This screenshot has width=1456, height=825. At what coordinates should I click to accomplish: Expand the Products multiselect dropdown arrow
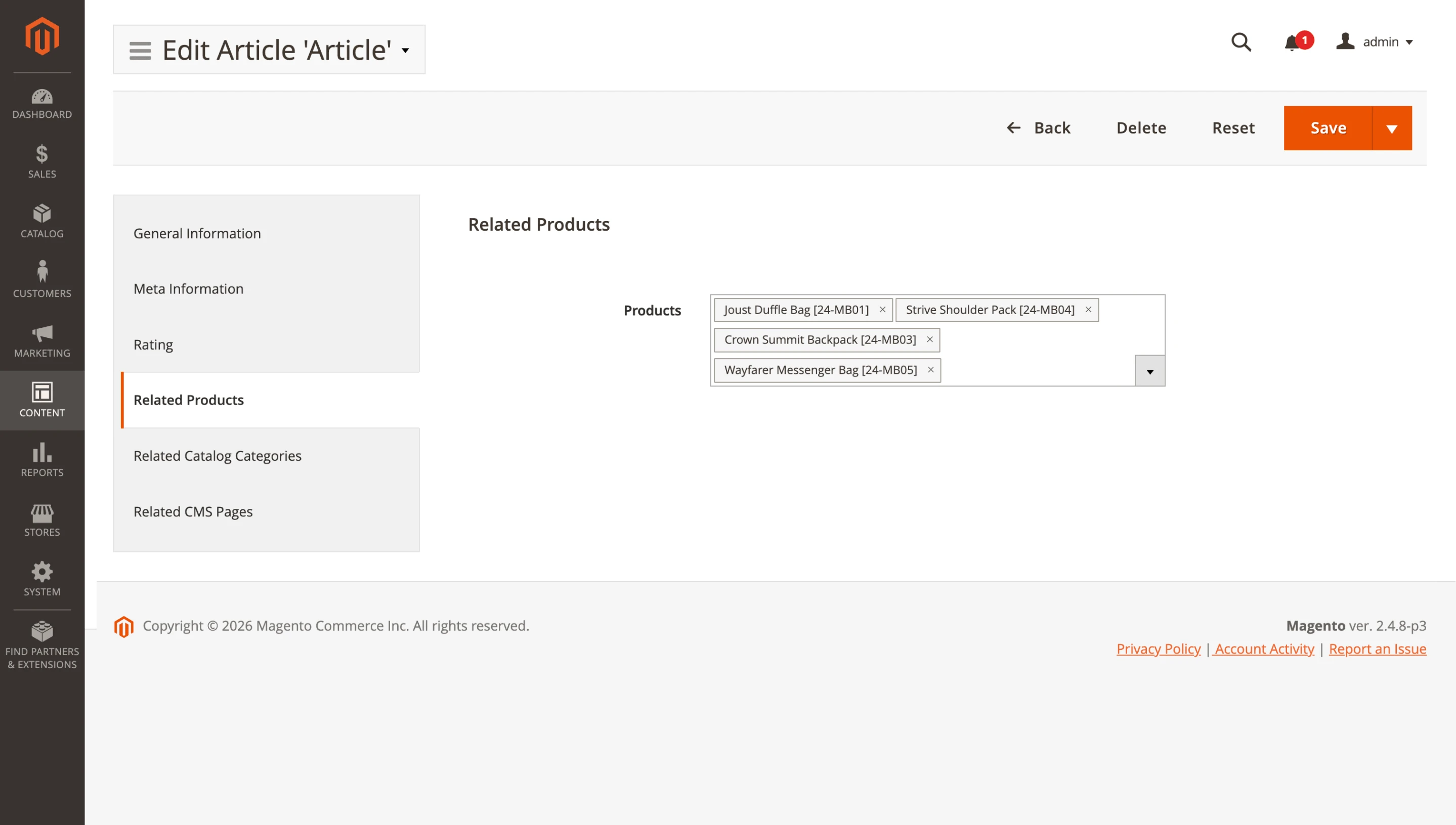[x=1149, y=371]
